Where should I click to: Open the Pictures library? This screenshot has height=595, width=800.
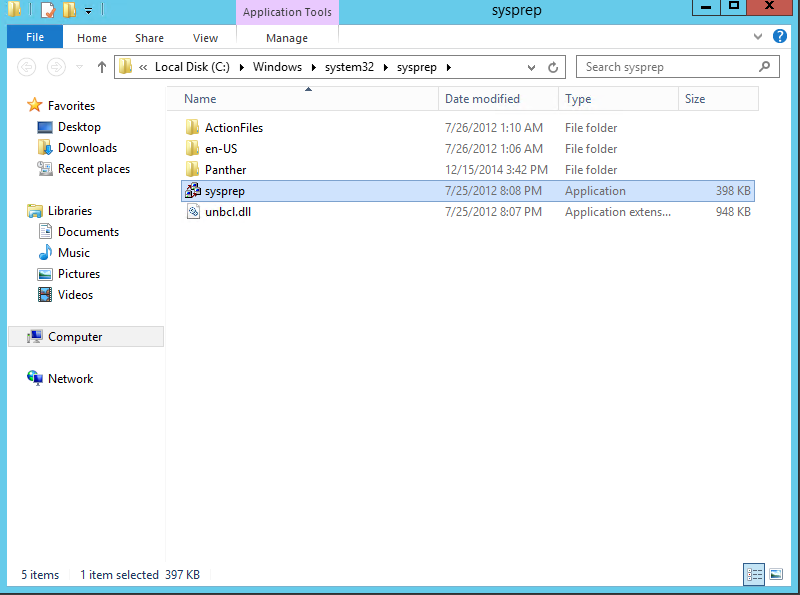pos(79,274)
